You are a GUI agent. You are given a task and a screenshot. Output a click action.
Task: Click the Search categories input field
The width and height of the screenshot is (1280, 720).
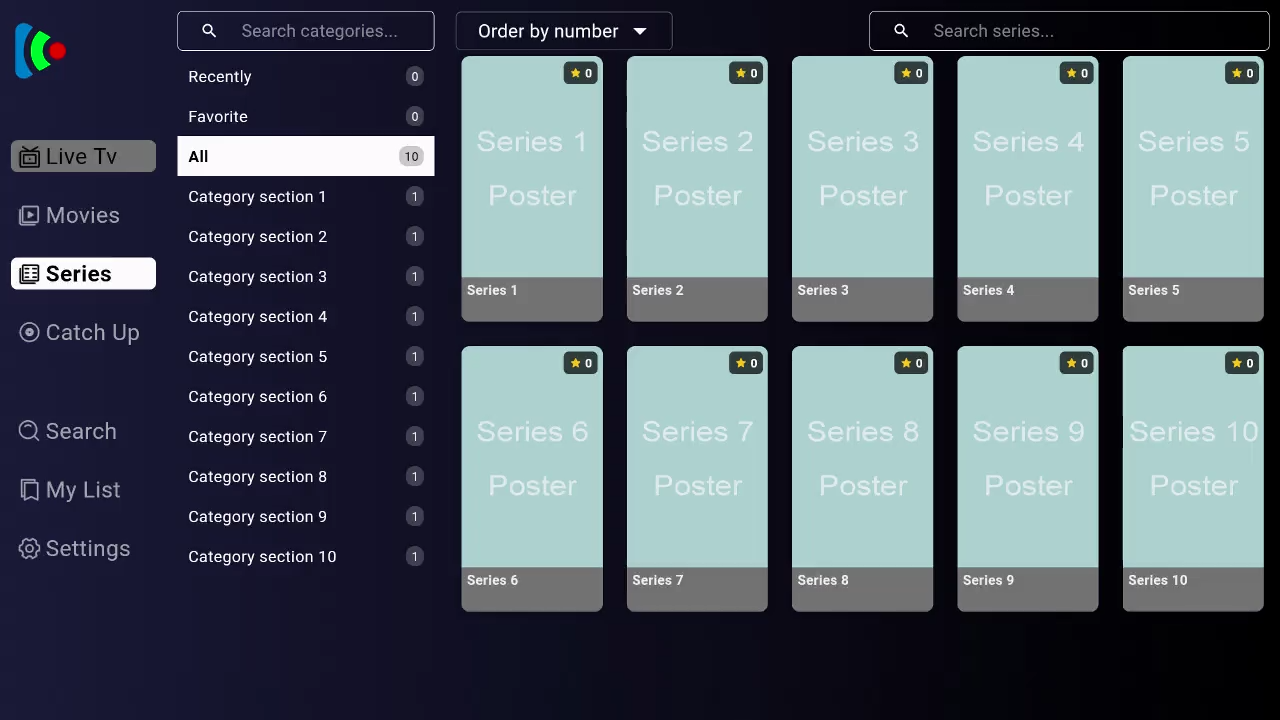(319, 31)
